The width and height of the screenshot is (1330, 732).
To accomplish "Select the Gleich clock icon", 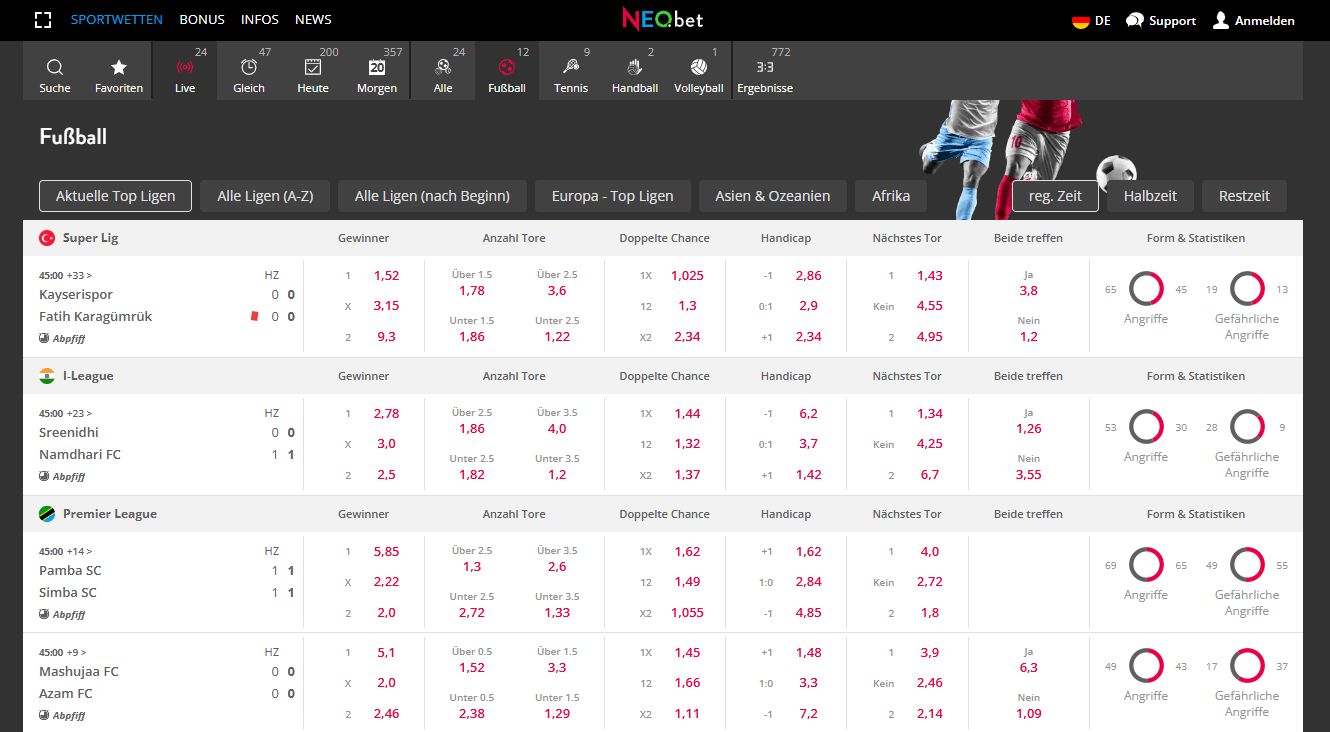I will click(x=249, y=67).
